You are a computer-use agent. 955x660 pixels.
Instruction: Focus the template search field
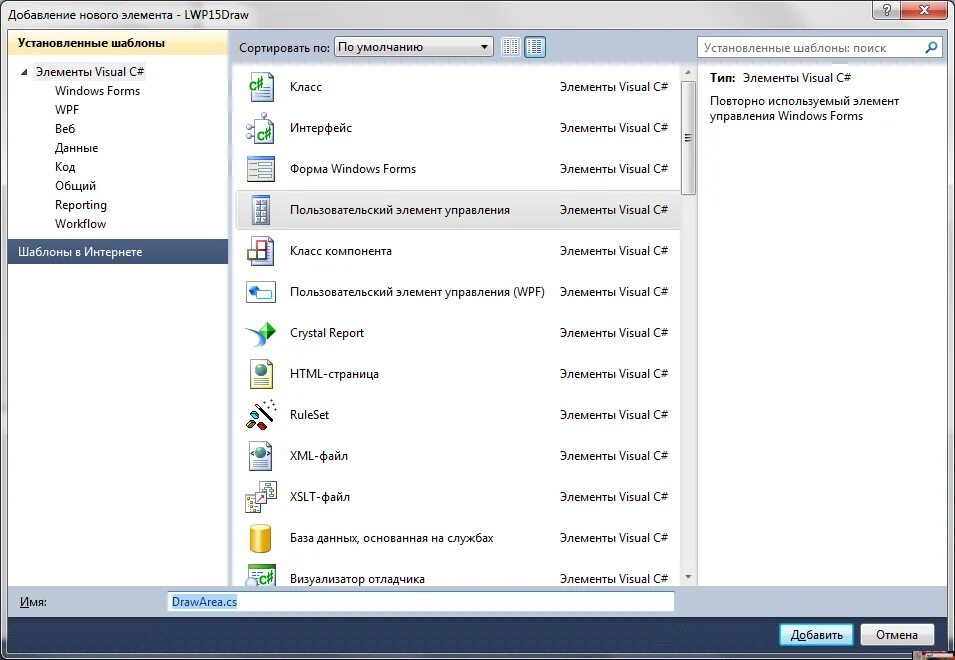813,47
